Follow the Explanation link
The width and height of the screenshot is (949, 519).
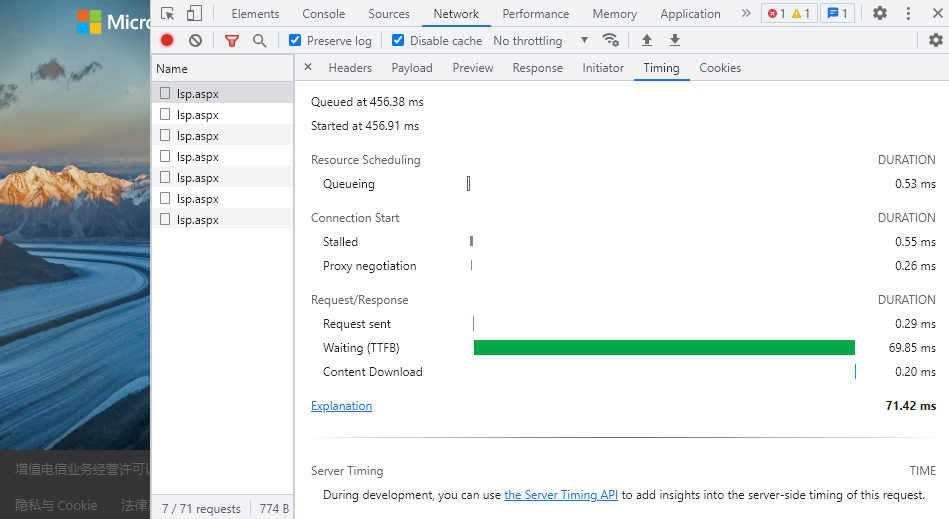(x=341, y=406)
